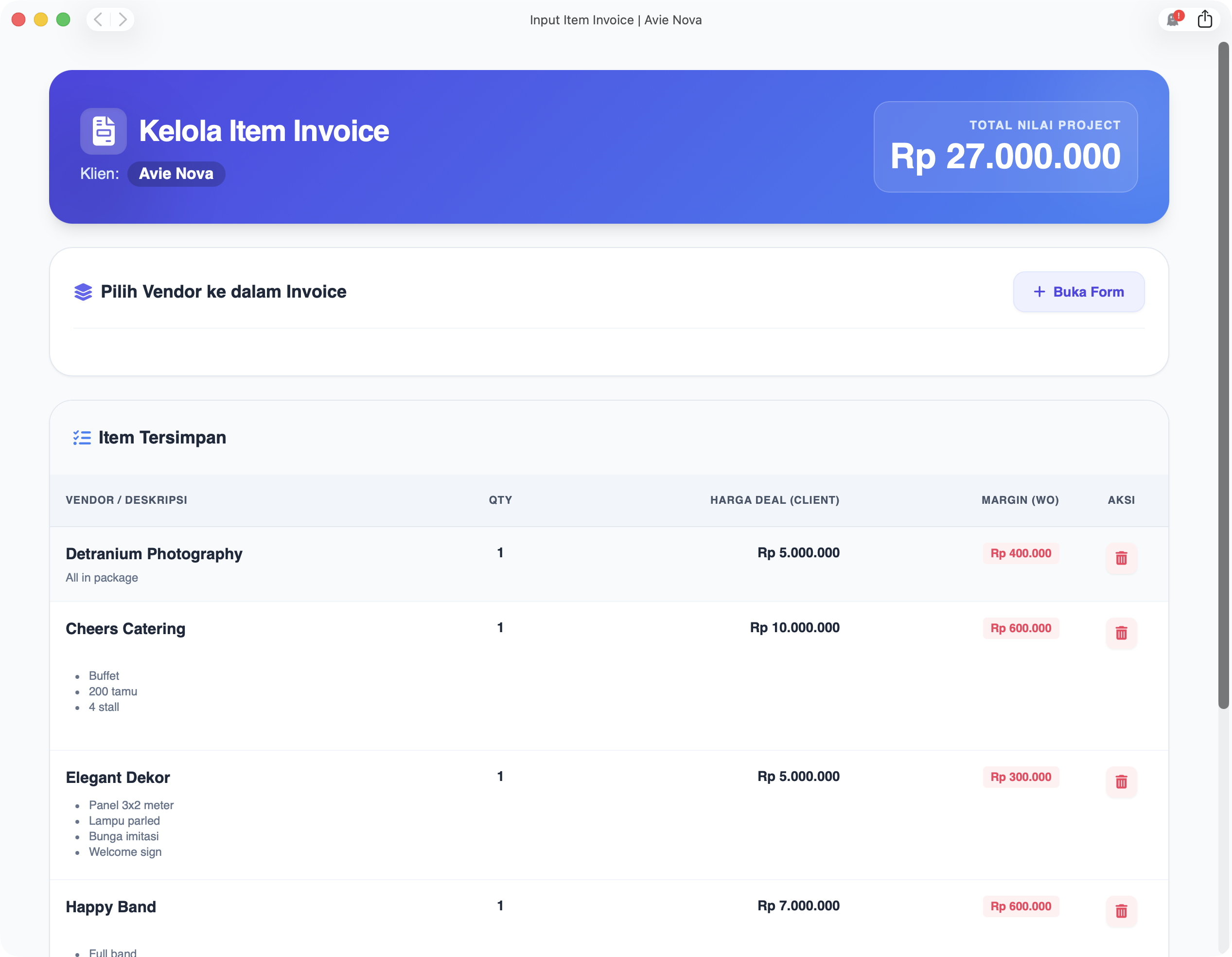
Task: Click the share icon in title bar
Action: (1204, 19)
